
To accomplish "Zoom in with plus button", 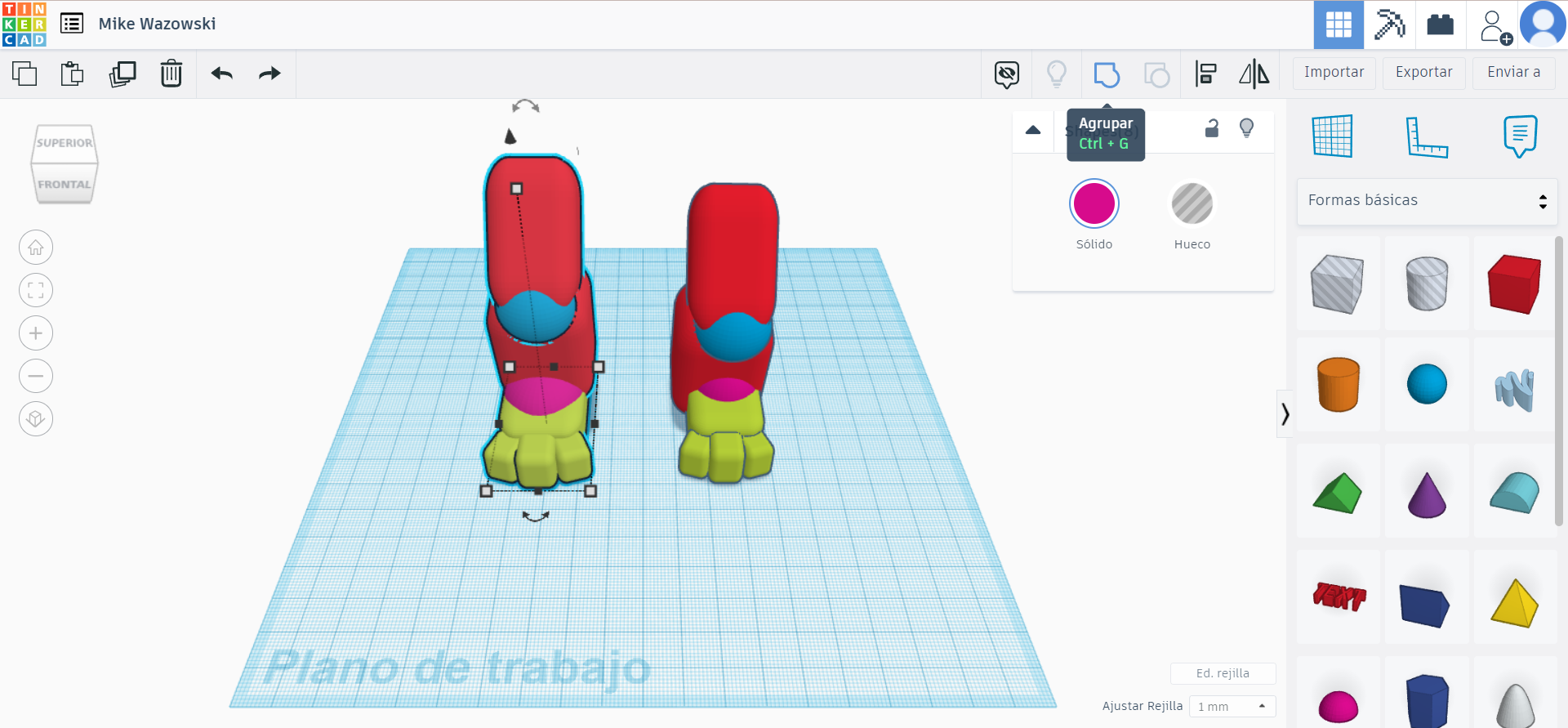I will 36,333.
